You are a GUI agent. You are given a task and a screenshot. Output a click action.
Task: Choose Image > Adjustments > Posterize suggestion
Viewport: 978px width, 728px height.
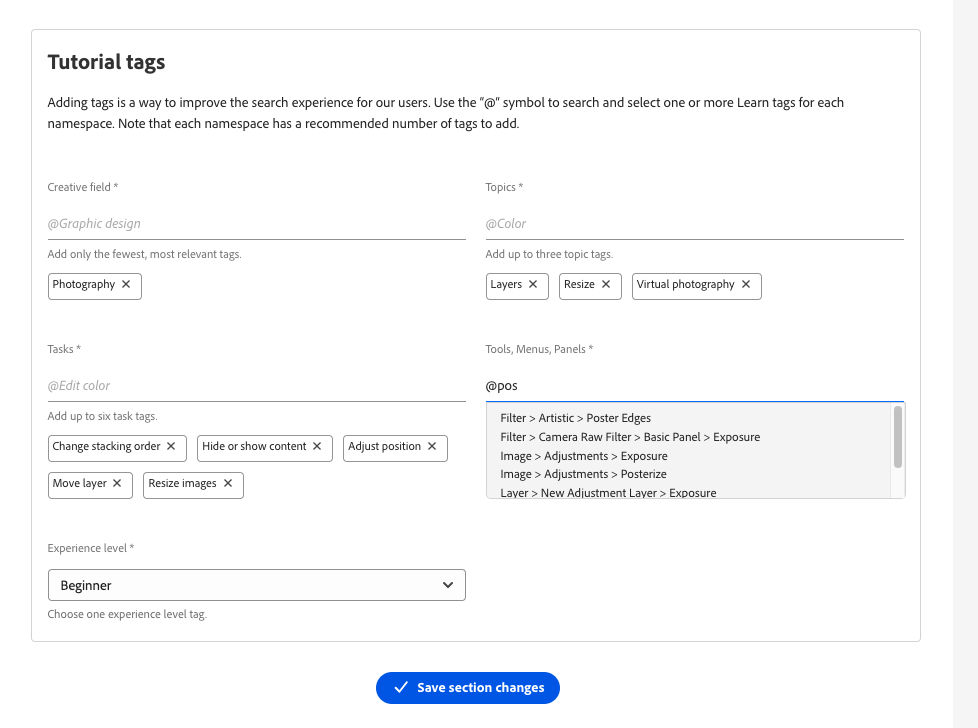[x=583, y=474]
